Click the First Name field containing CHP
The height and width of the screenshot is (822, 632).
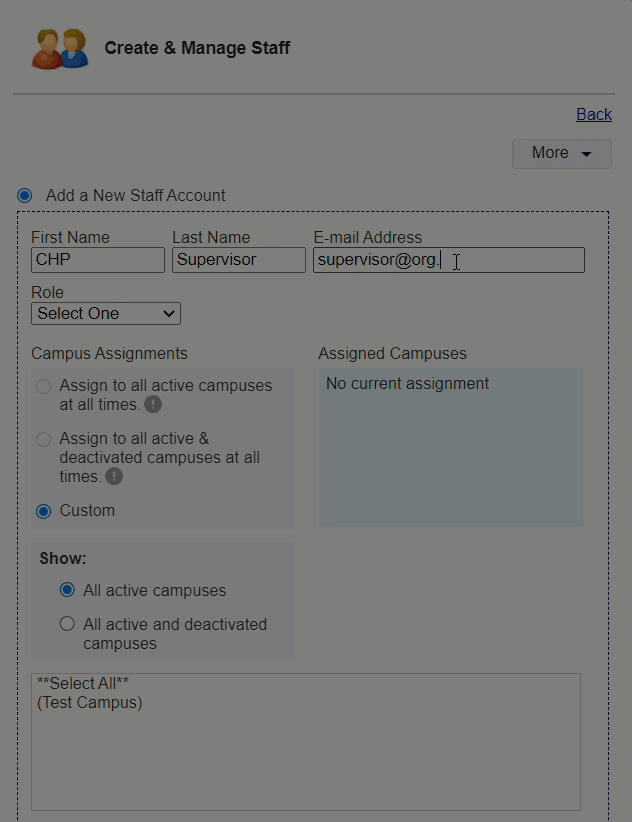pyautogui.click(x=98, y=260)
